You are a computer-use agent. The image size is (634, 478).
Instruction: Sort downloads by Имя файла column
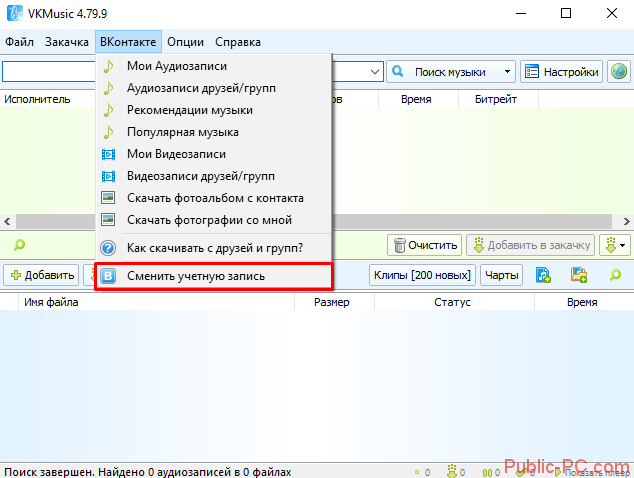click(x=156, y=302)
